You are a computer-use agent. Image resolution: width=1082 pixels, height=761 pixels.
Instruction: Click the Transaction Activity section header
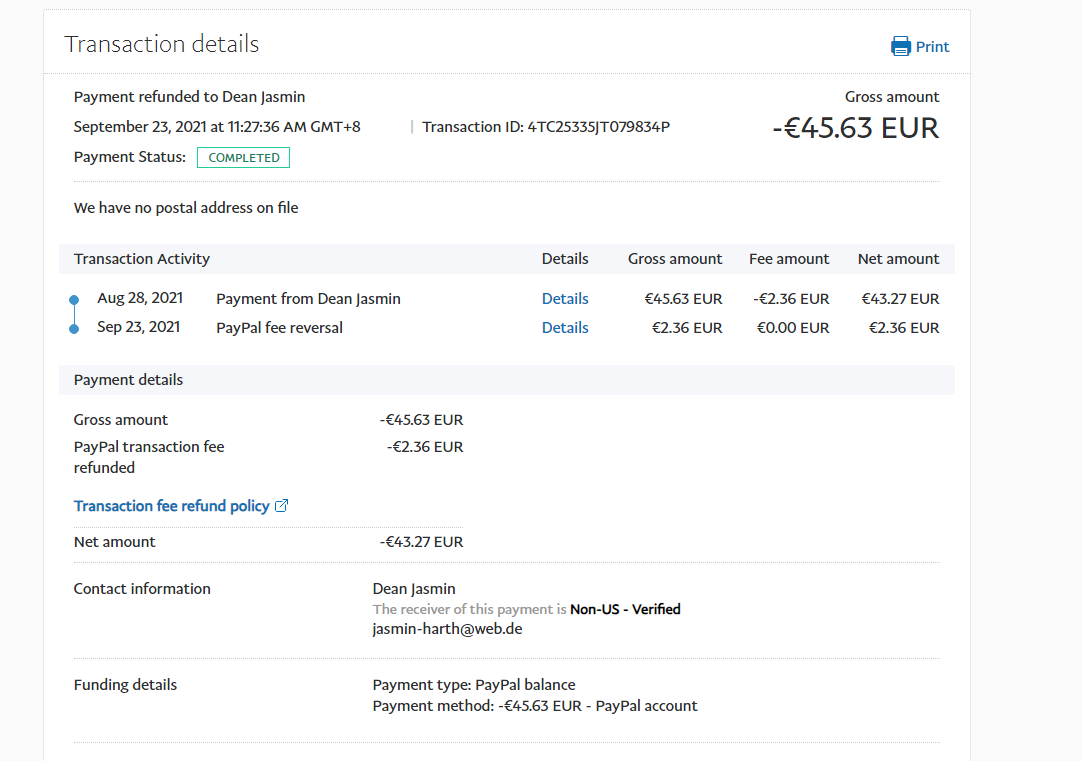point(142,259)
